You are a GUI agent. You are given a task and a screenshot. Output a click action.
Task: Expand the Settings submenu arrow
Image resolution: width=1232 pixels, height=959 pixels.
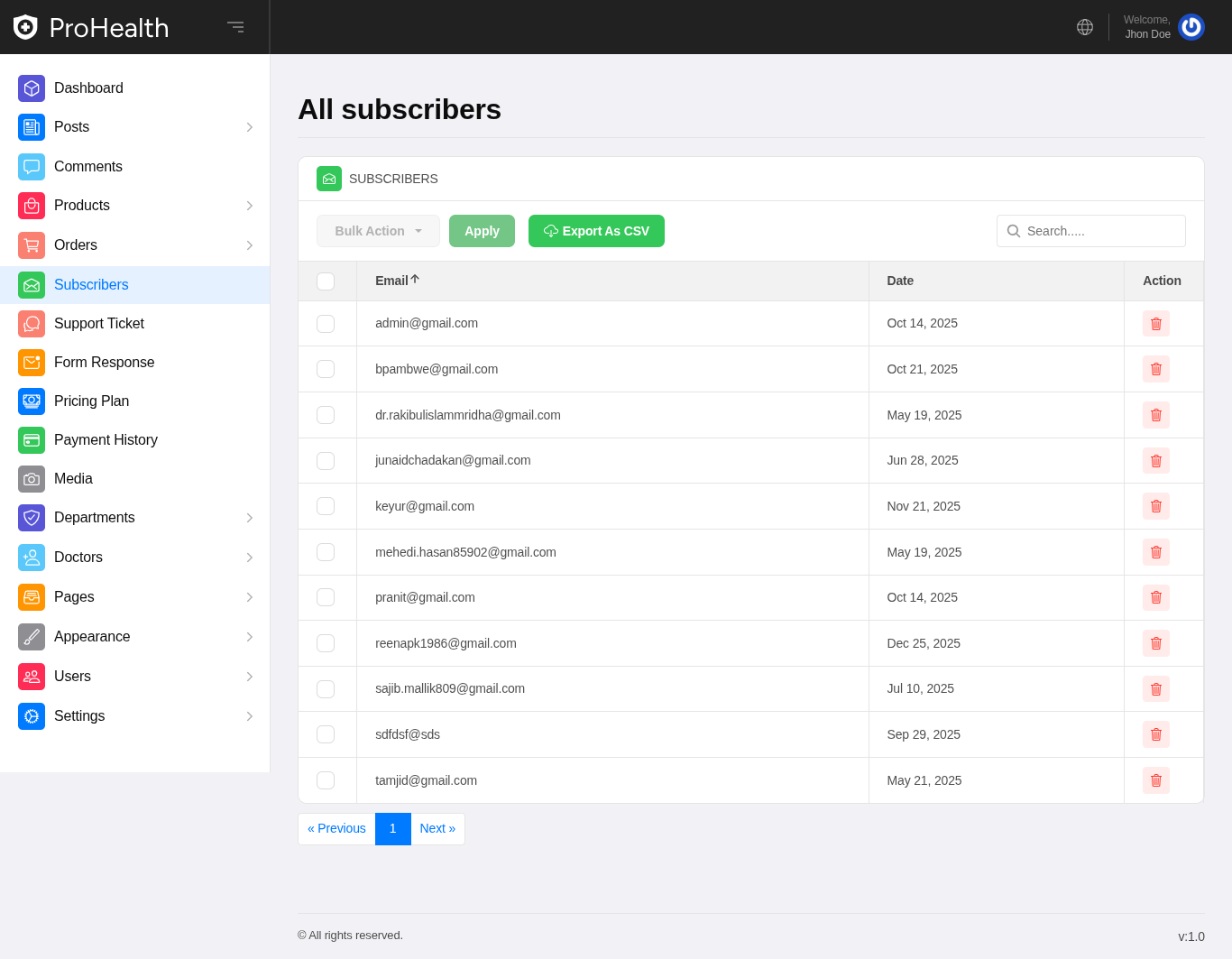coord(249,716)
